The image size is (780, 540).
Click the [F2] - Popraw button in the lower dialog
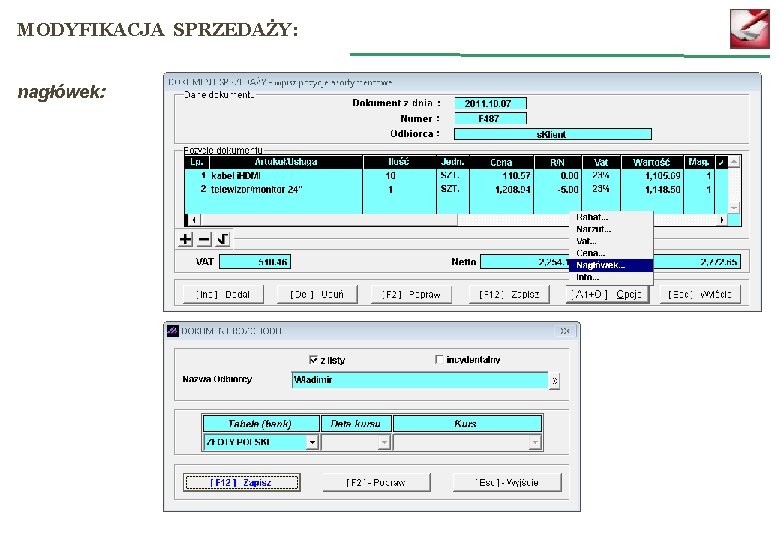point(376,482)
